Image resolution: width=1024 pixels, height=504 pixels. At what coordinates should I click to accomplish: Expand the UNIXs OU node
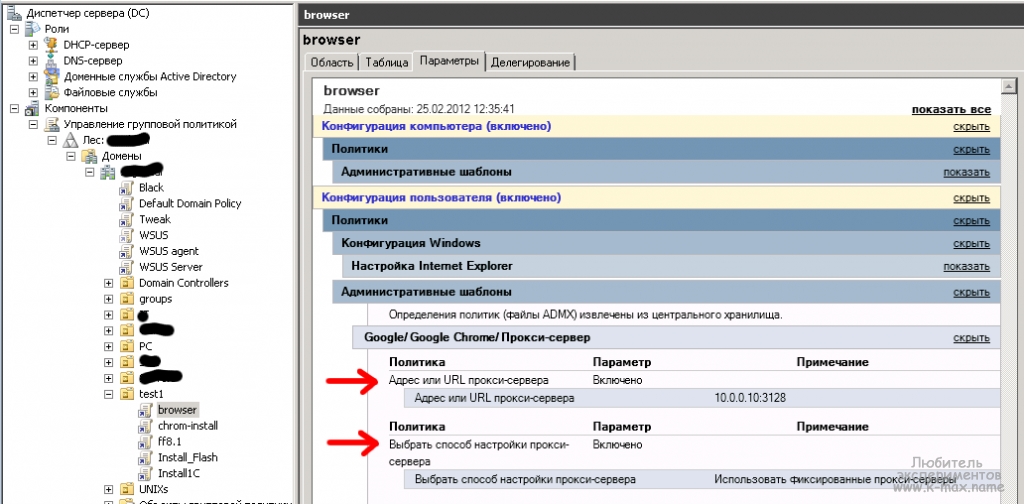[109, 489]
